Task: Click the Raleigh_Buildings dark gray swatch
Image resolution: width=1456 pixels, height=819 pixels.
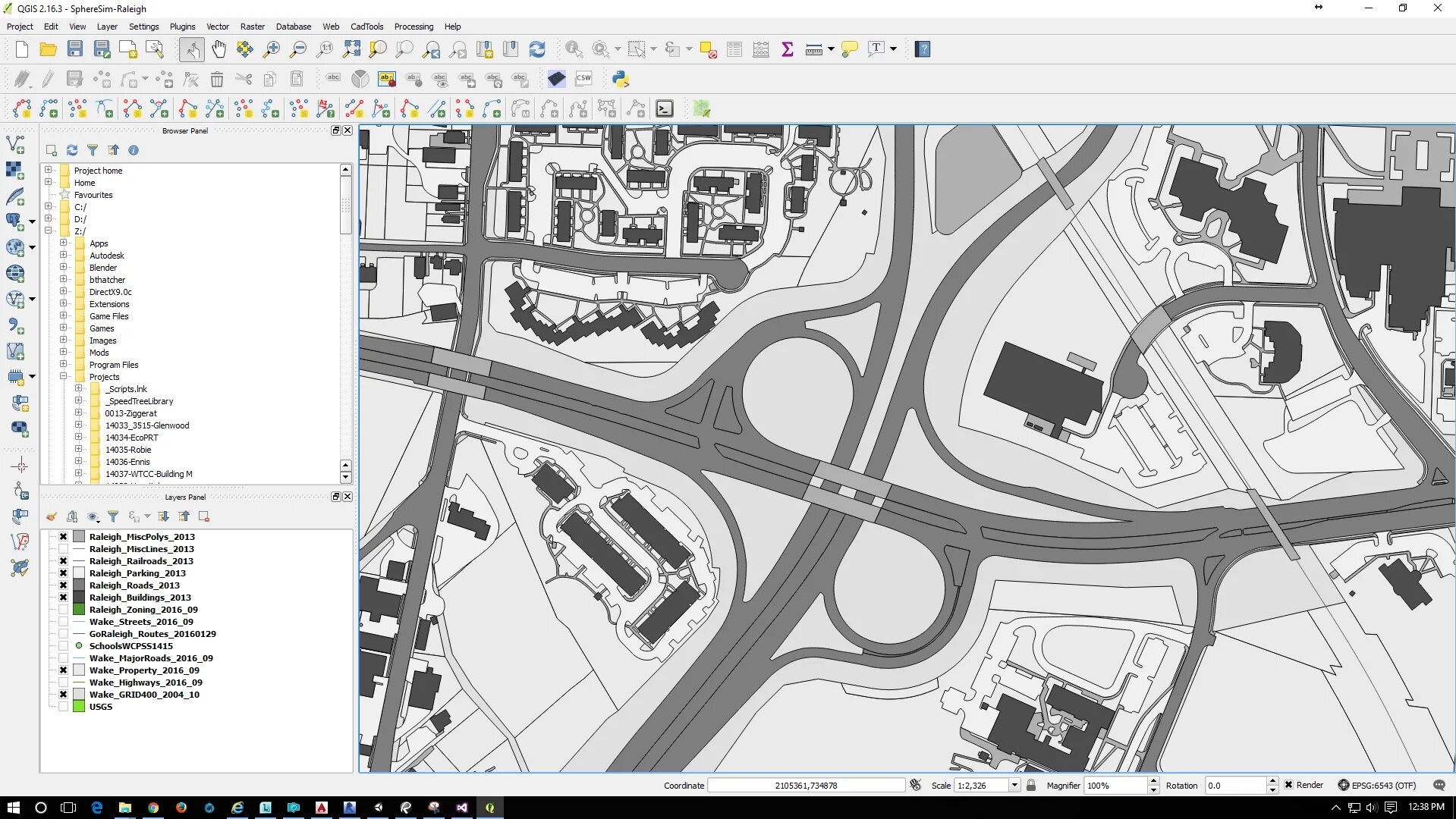Action: point(79,598)
